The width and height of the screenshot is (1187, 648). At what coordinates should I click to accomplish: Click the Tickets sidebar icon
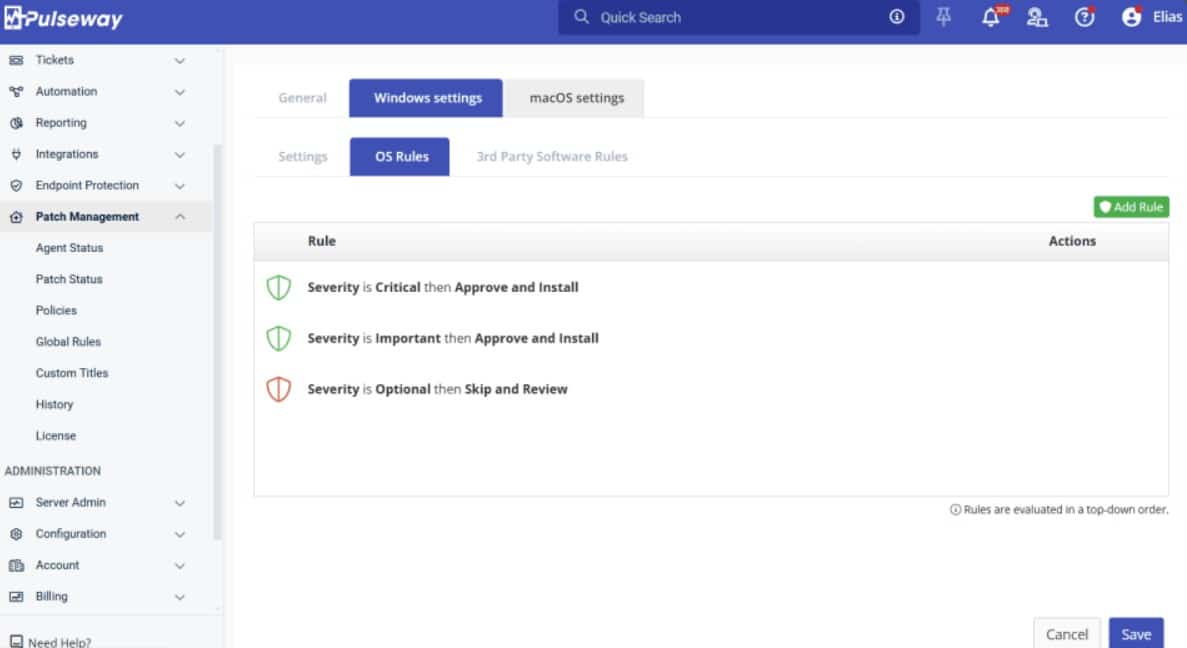[16, 60]
